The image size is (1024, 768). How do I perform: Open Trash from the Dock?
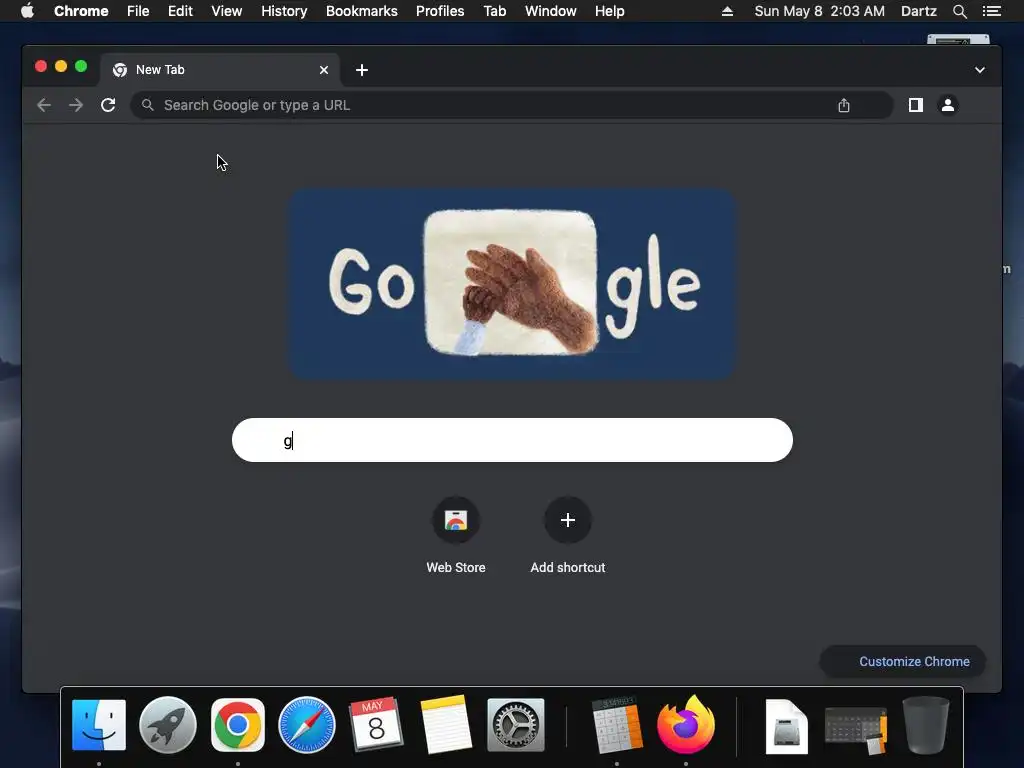click(925, 725)
